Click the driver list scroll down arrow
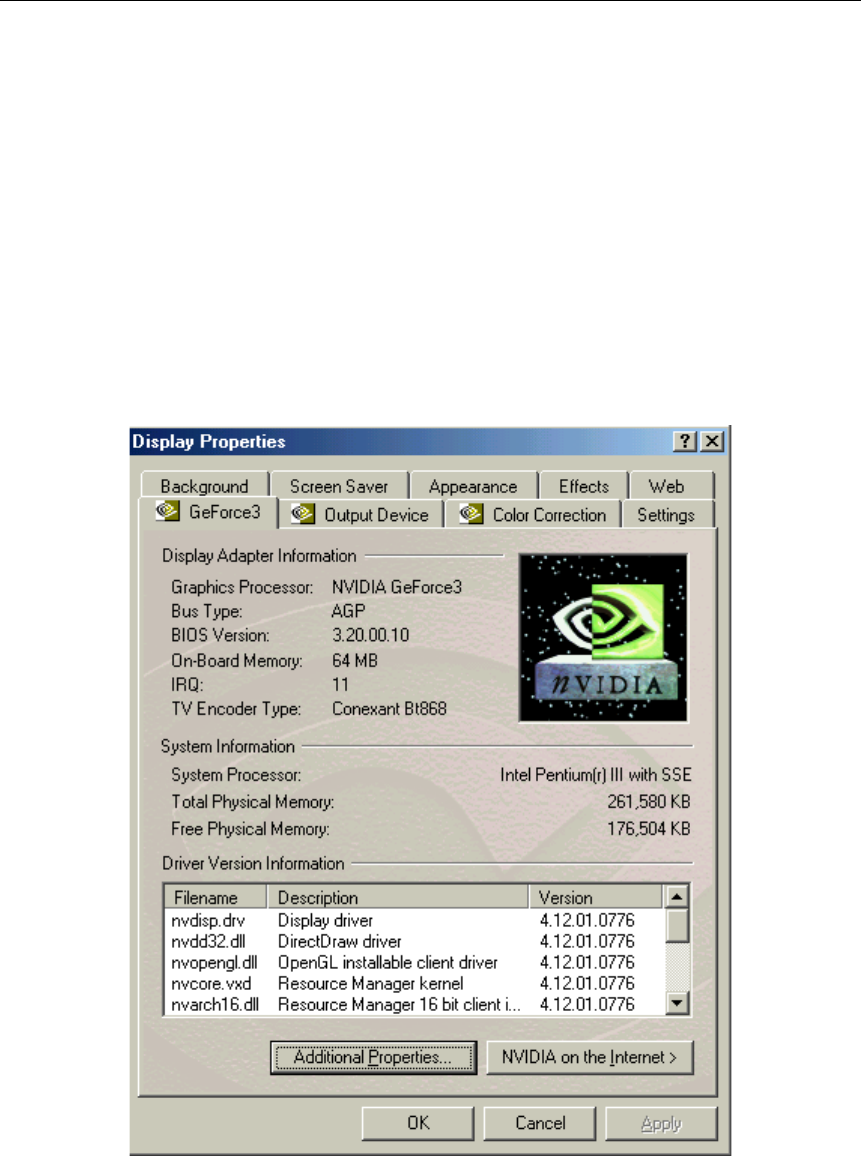This screenshot has height=1156, width=861. pos(677,1003)
